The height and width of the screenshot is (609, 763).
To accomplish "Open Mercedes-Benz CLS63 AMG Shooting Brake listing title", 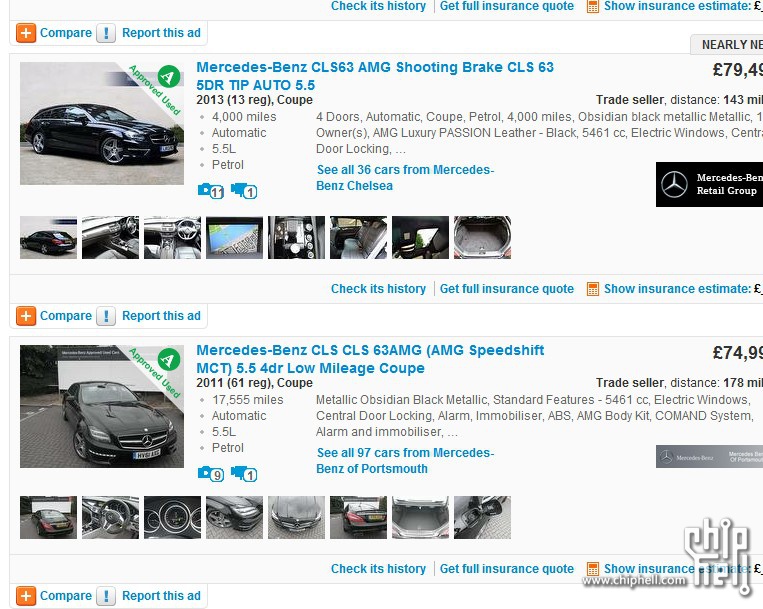I will tap(375, 76).
